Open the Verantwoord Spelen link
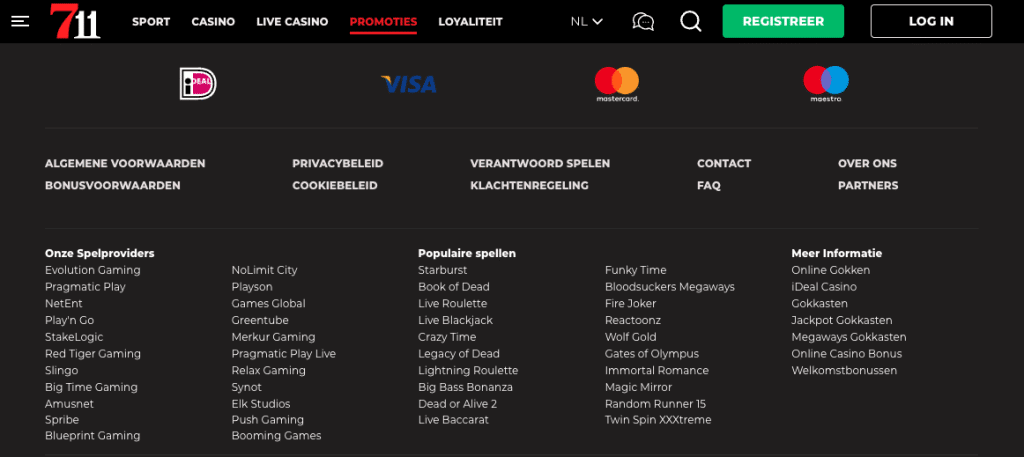Viewport: 1024px width, 457px height. pyautogui.click(x=540, y=163)
